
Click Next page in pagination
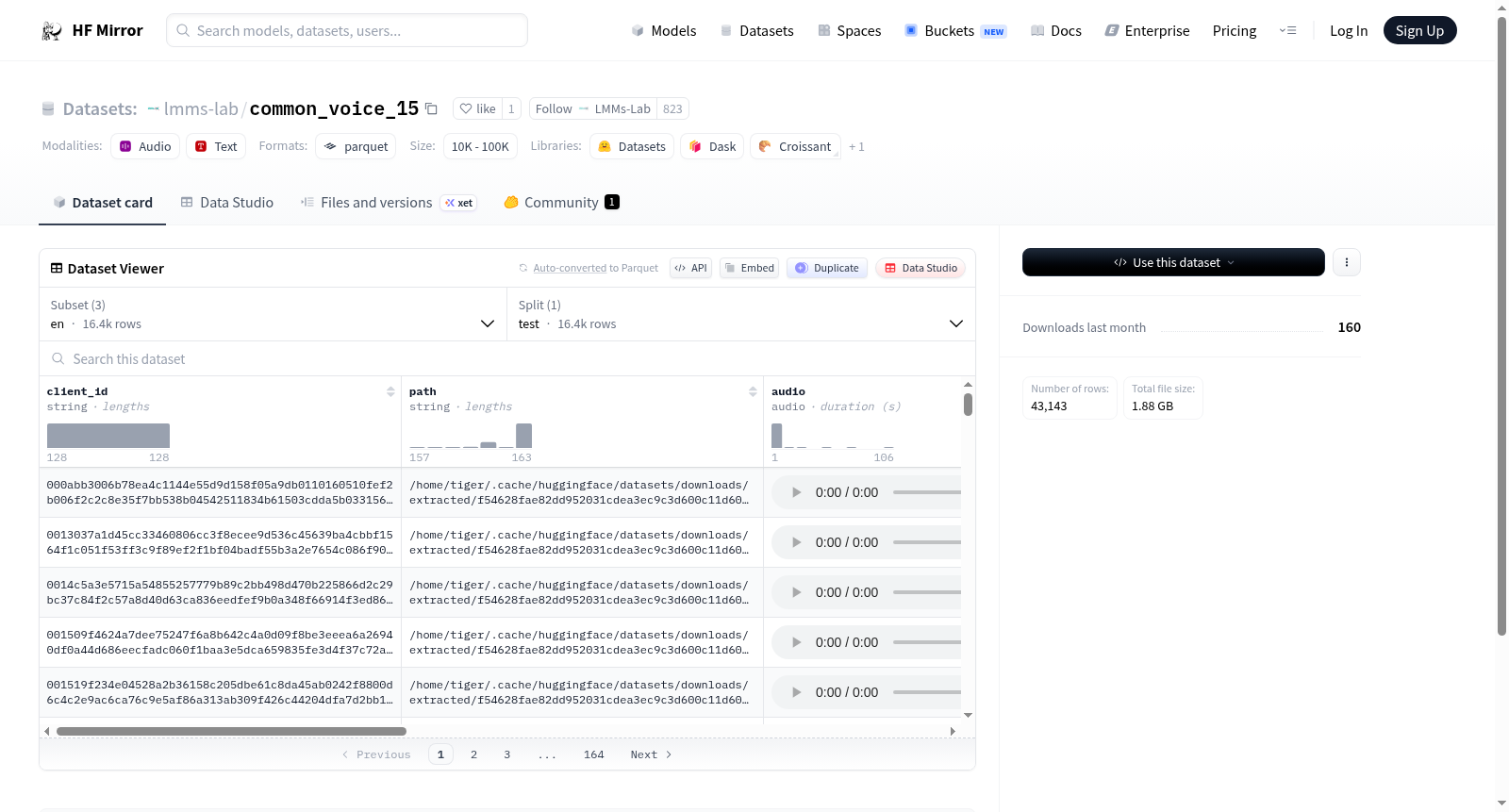click(x=651, y=754)
